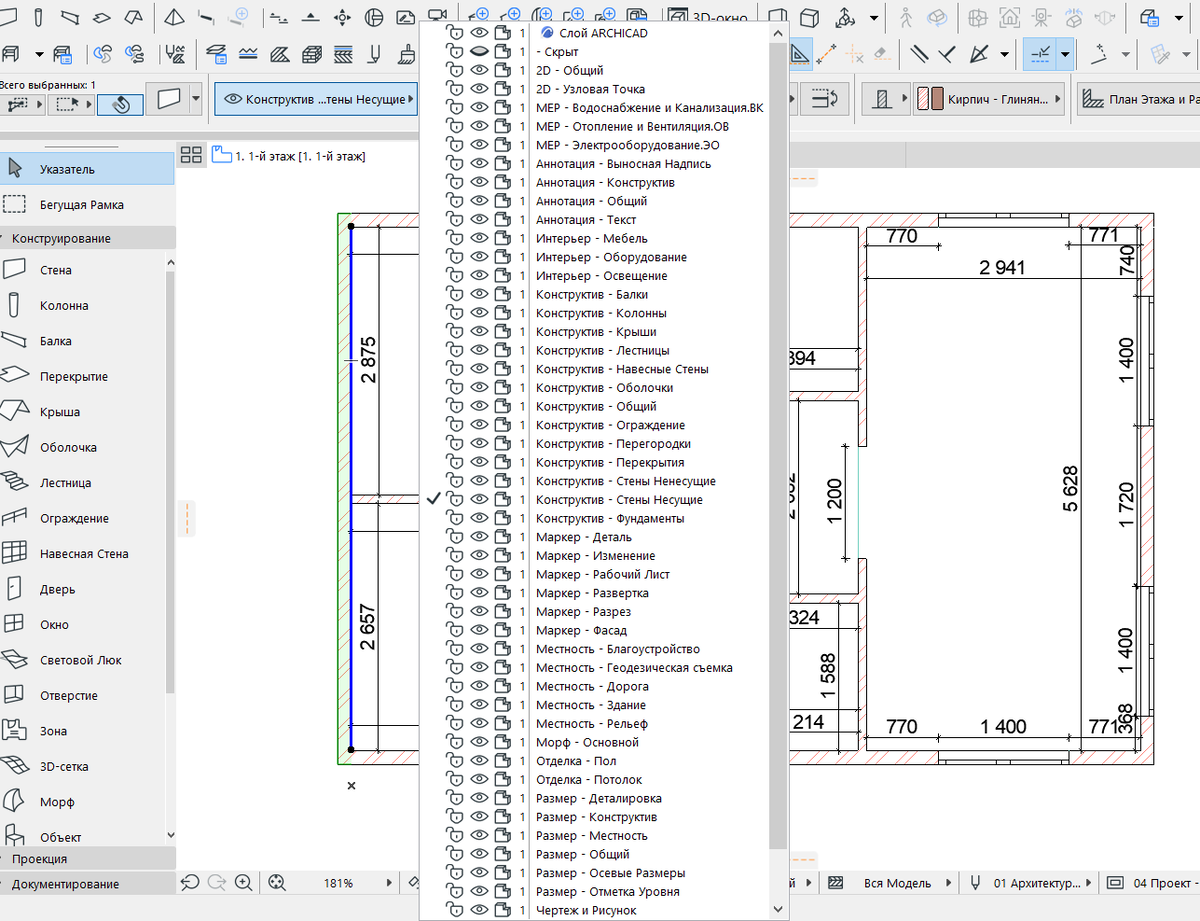Click the previous zoom icon

pos(190,883)
